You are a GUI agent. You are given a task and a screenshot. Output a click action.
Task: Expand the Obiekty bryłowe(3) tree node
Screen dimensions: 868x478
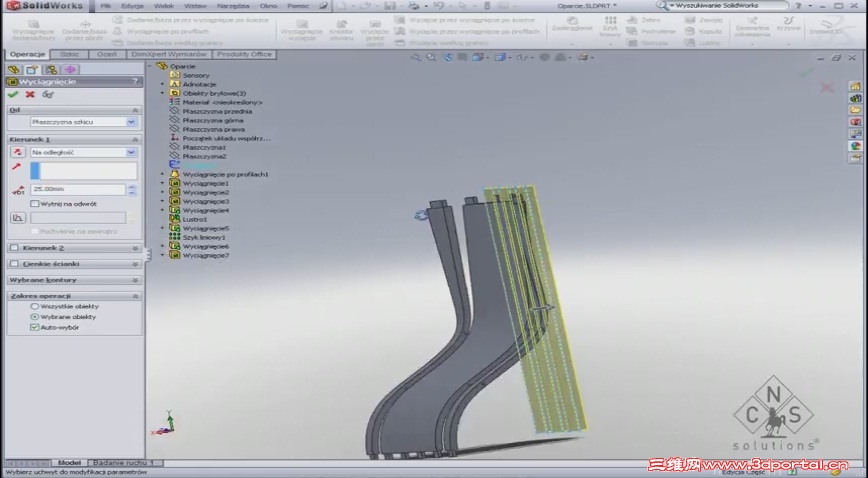(162, 93)
